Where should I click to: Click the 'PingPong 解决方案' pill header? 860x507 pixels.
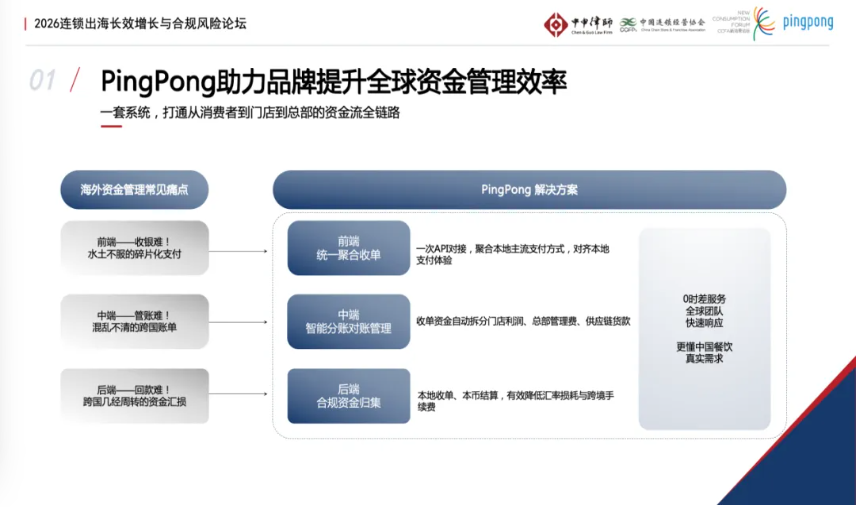pos(529,190)
